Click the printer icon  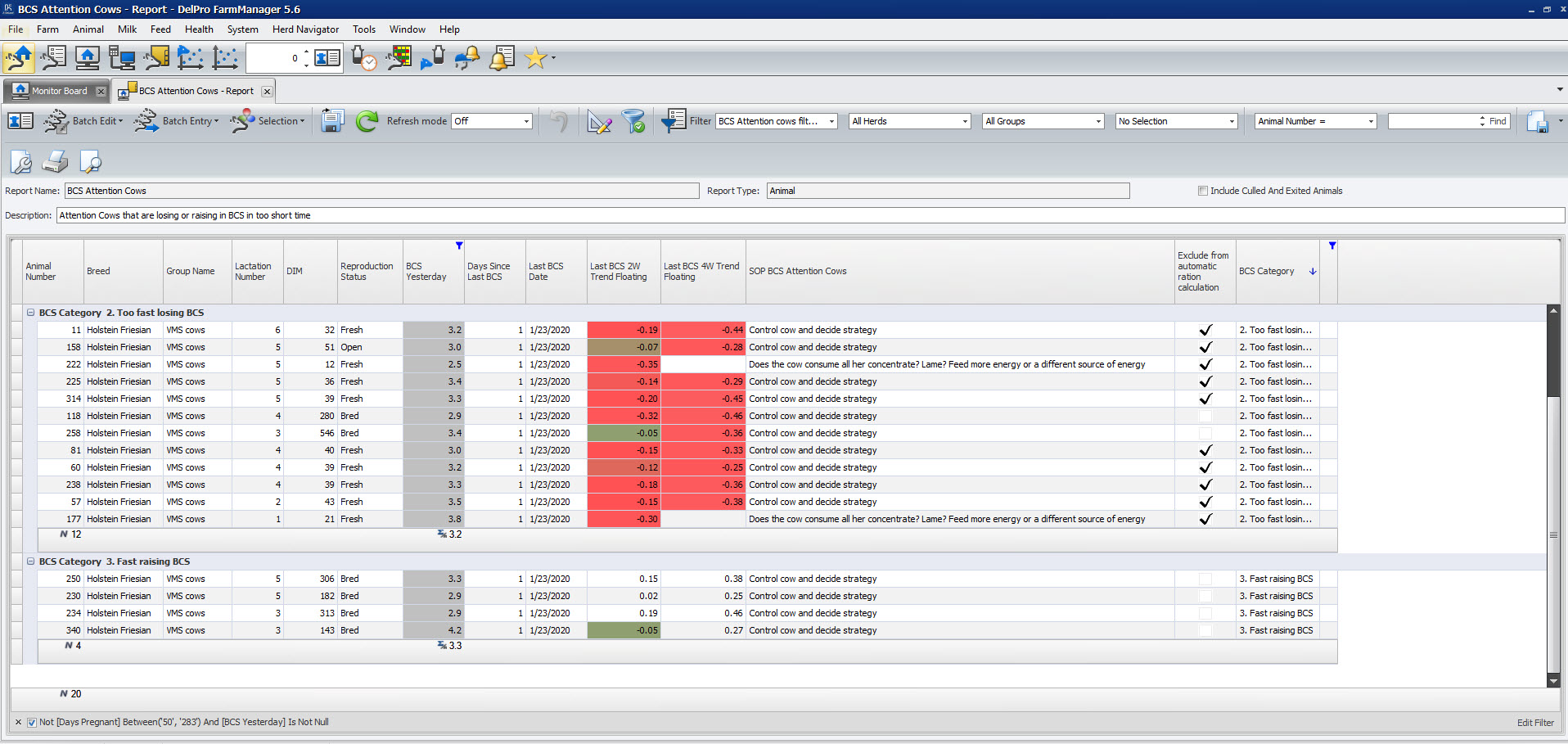(x=55, y=162)
